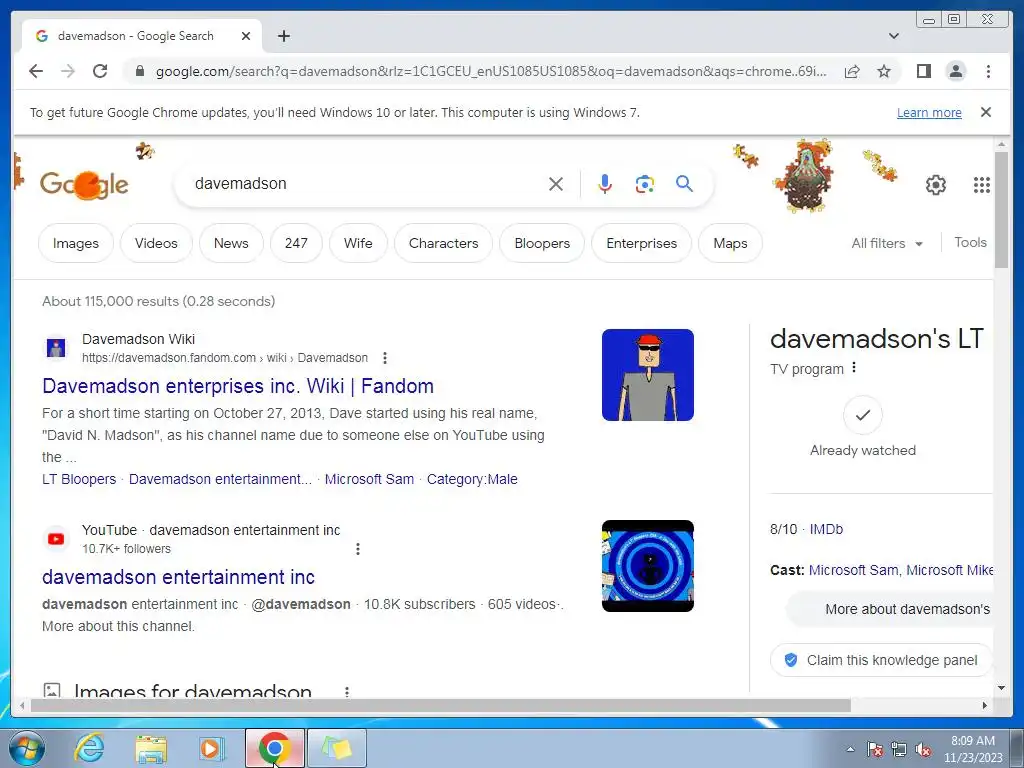
Task: Open Windows Media Player from taskbar
Action: (212, 748)
